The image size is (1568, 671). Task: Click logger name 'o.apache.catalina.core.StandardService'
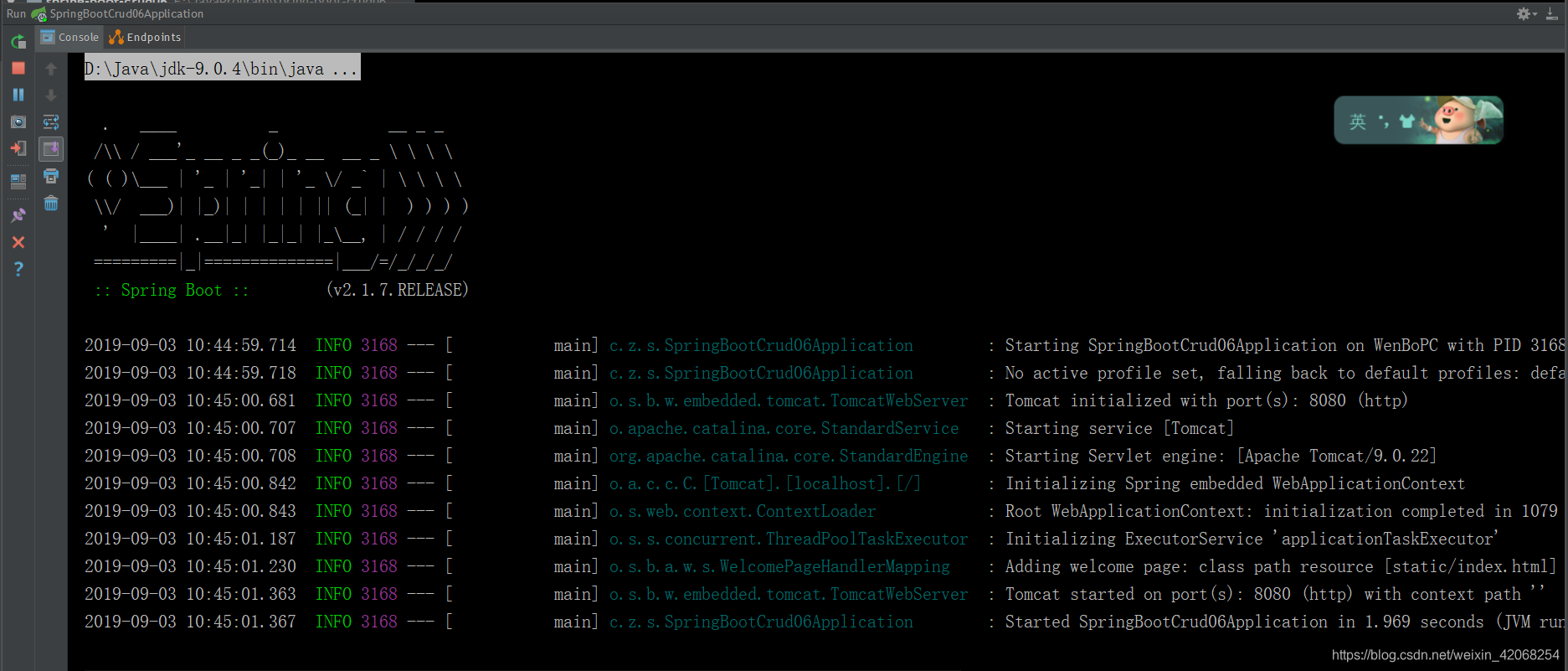[784, 428]
